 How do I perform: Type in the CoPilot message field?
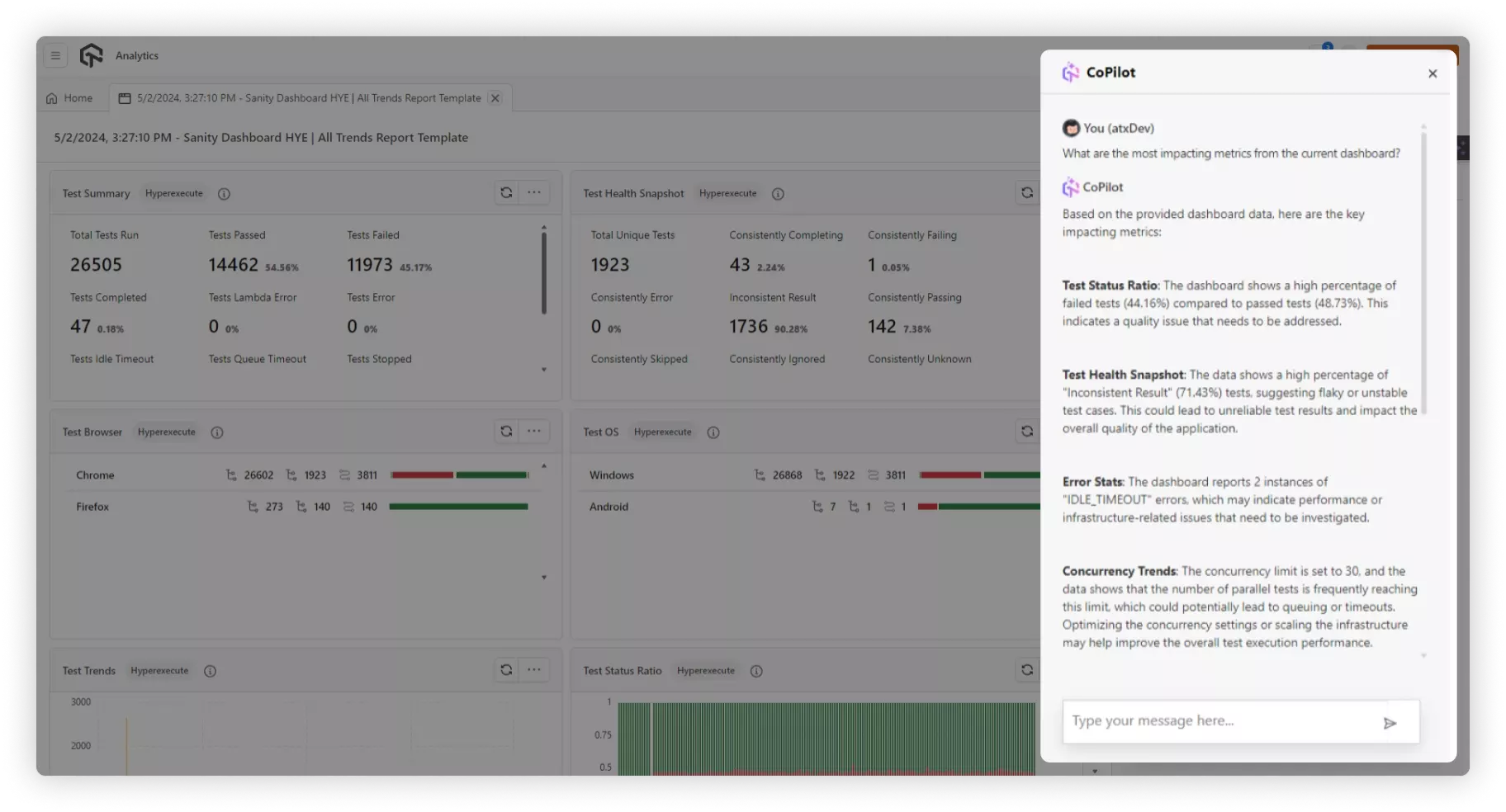(1218, 721)
